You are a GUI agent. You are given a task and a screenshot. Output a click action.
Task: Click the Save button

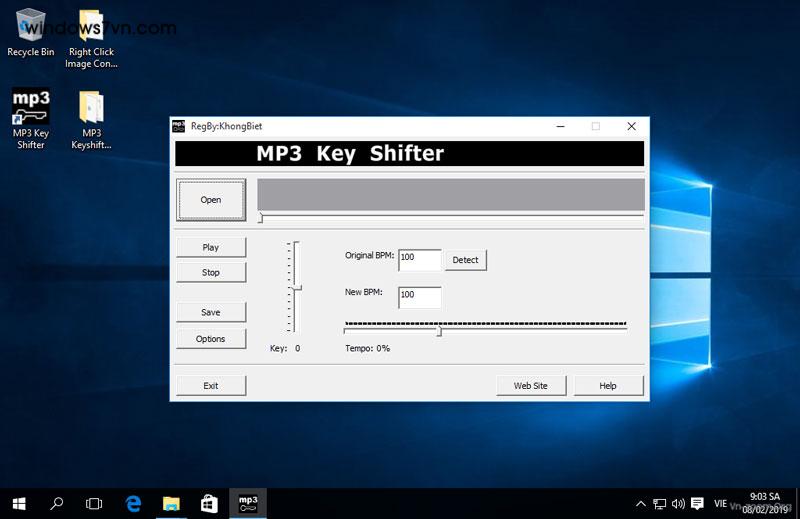[211, 312]
